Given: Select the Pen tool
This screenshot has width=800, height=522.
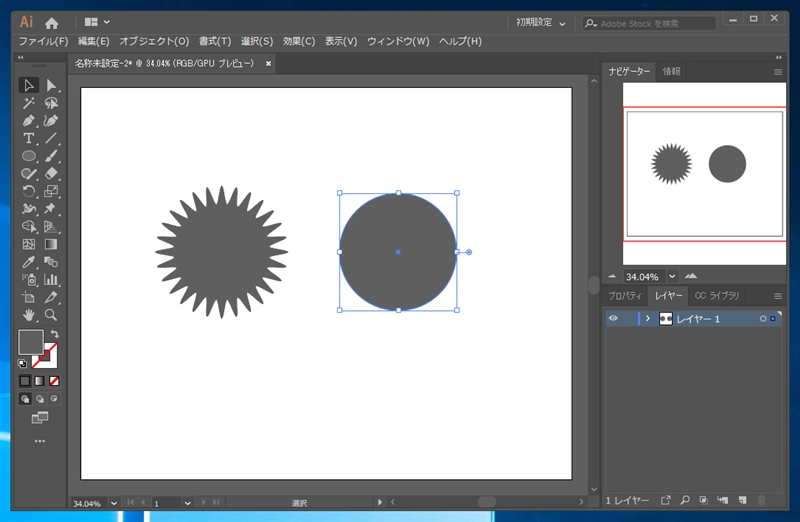Looking at the screenshot, I should [x=29, y=121].
